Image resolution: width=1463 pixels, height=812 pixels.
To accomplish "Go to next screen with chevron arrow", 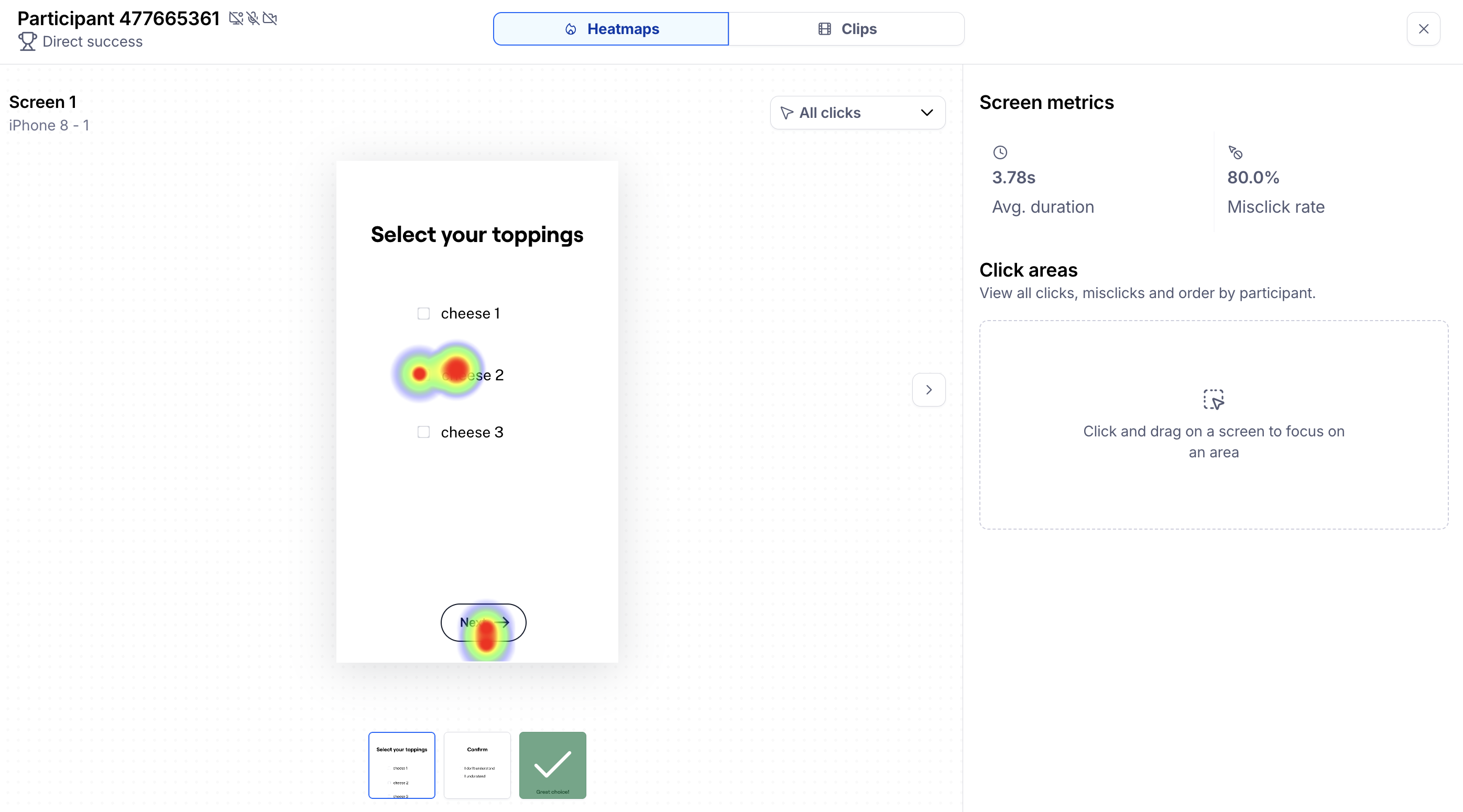I will pyautogui.click(x=929, y=390).
